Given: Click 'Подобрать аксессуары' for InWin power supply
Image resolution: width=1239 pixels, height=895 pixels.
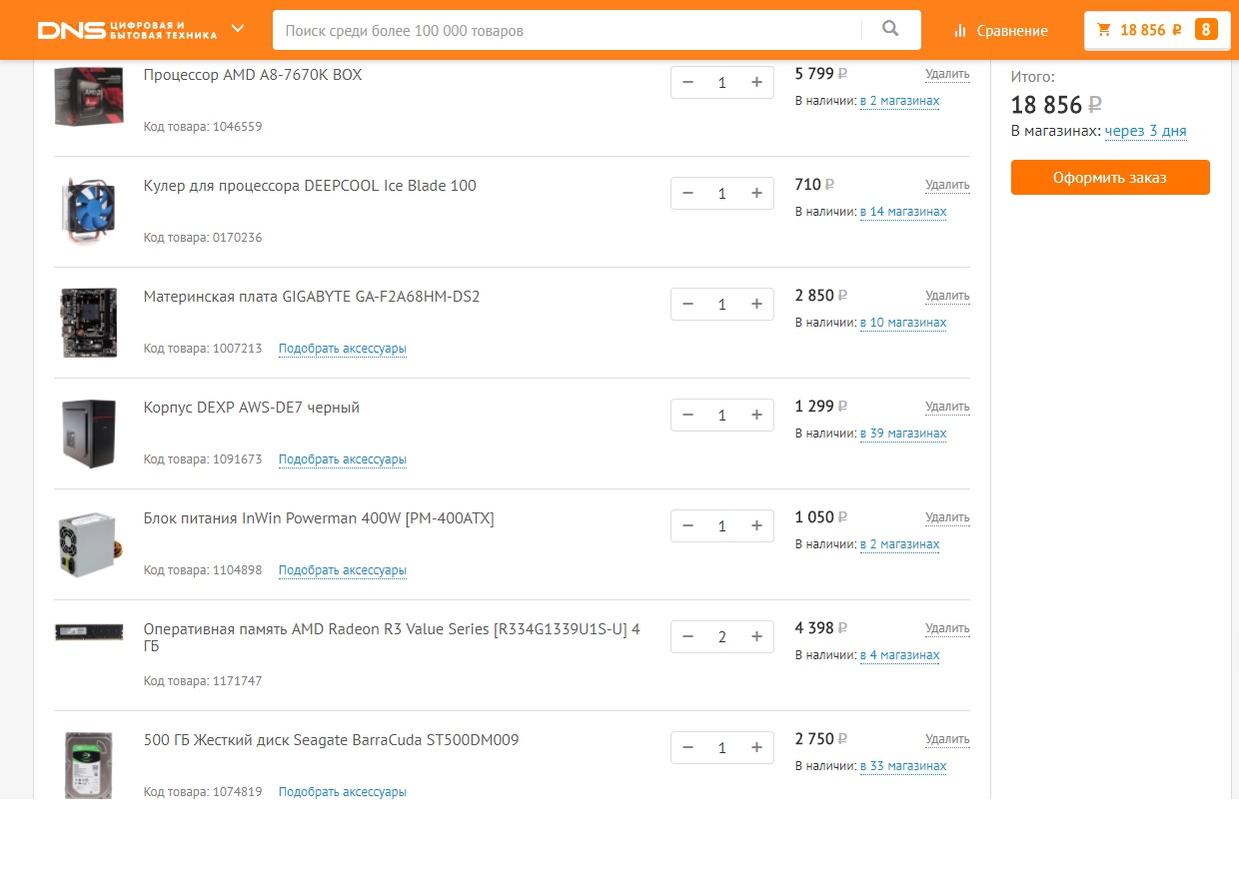Looking at the screenshot, I should coord(342,571).
